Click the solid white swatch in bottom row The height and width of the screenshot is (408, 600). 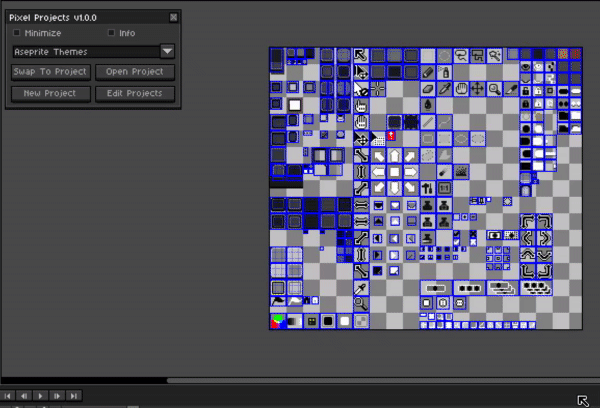(x=344, y=321)
